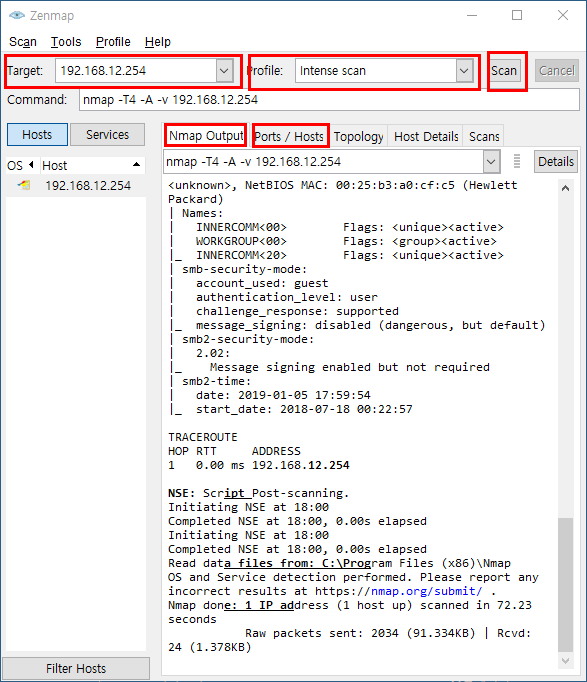Image resolution: width=587 pixels, height=682 pixels.
Task: Open the Topology tab
Action: coord(359,137)
